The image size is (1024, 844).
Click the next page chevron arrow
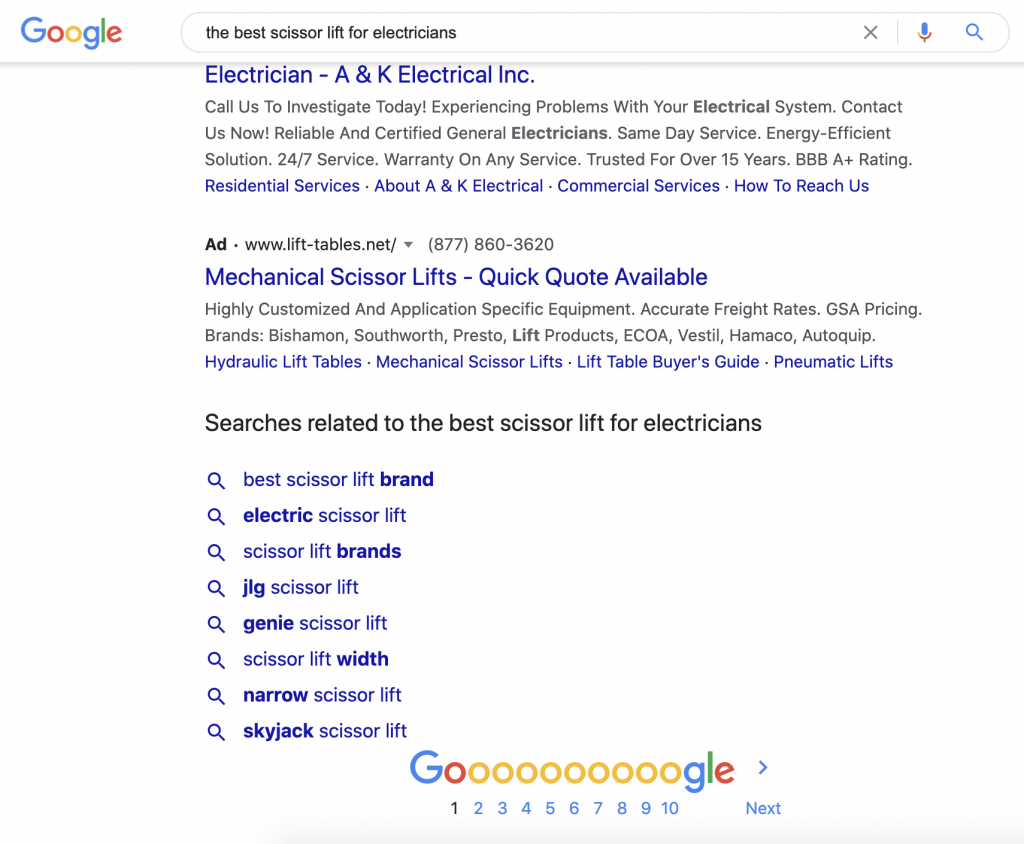[763, 768]
